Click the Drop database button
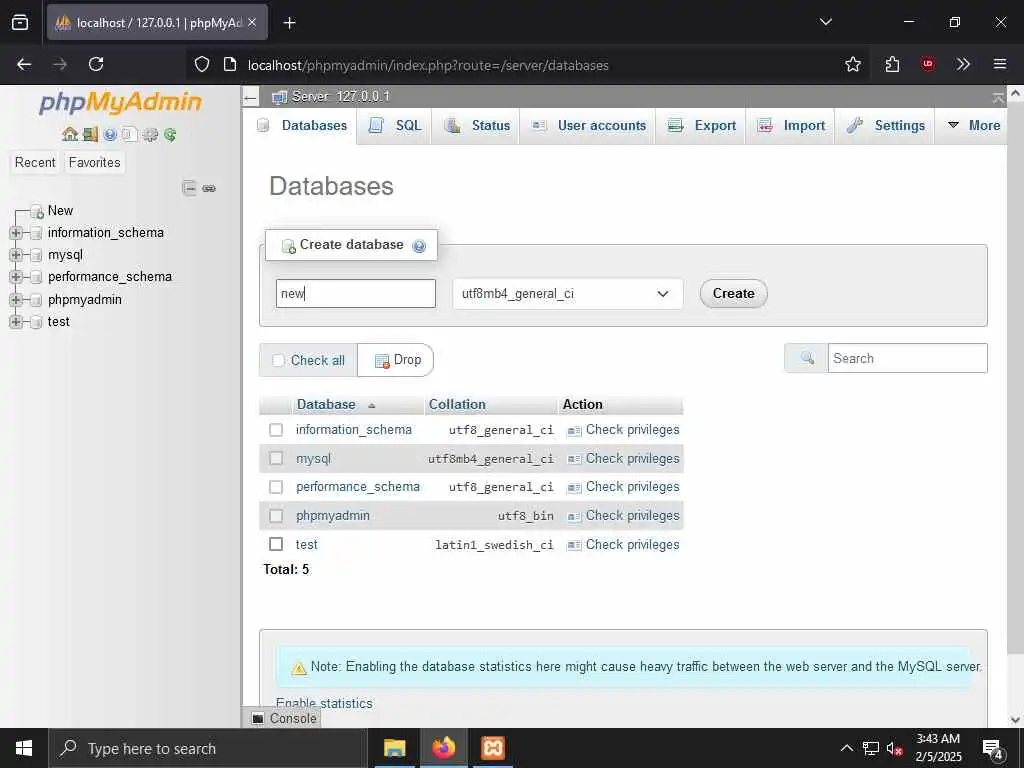1024x768 pixels. [398, 360]
